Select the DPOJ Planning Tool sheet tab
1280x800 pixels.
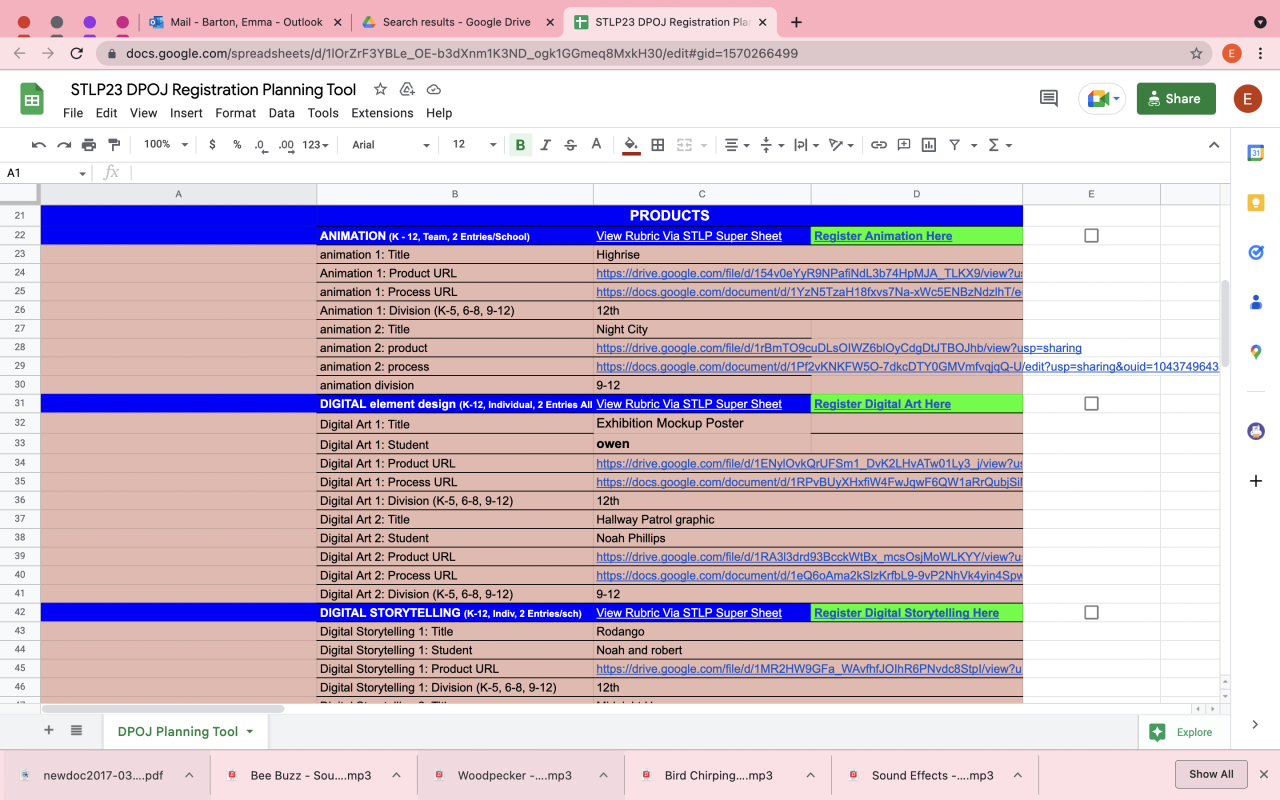coord(178,731)
